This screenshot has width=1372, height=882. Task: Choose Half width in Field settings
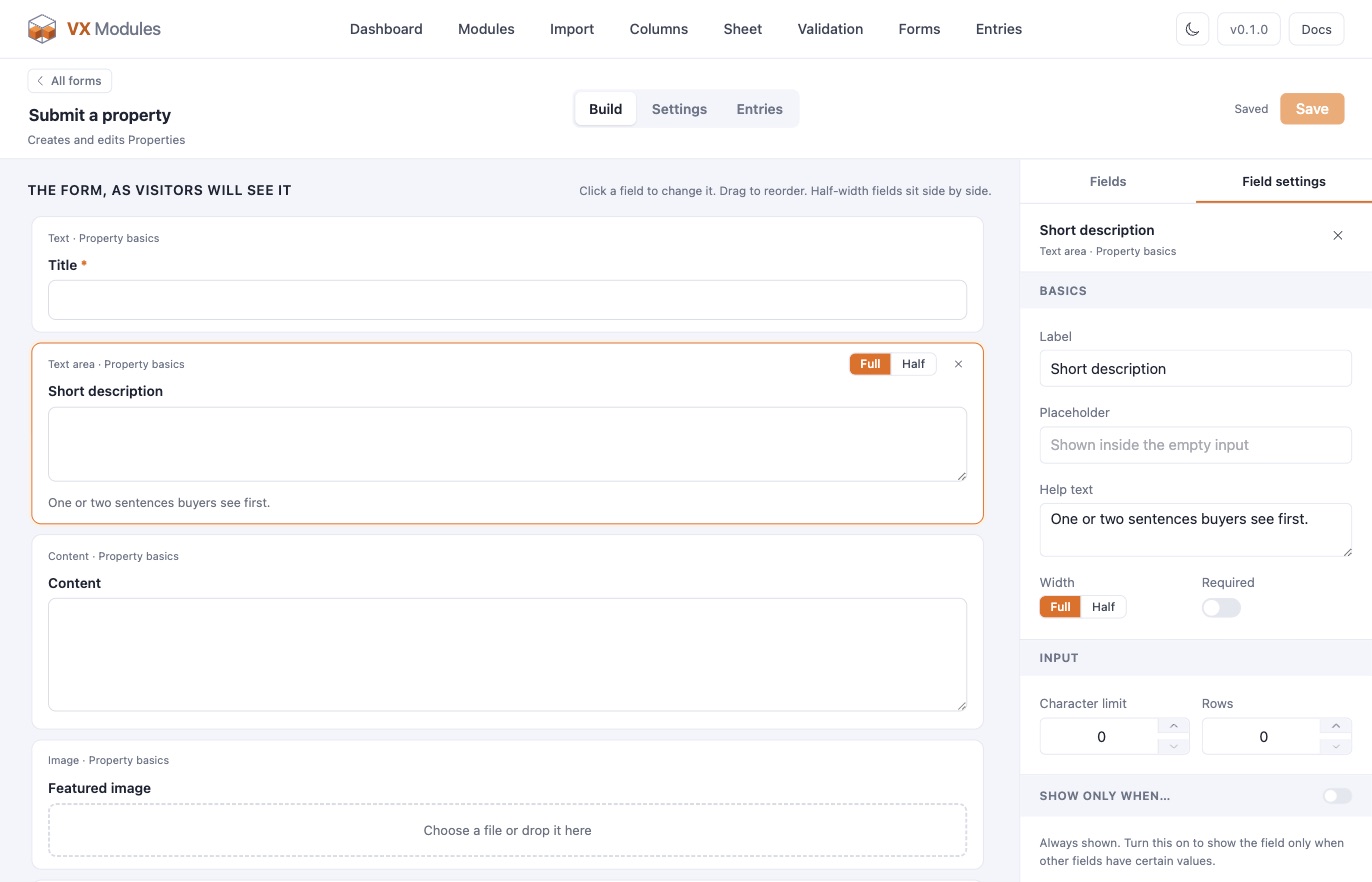click(1103, 607)
